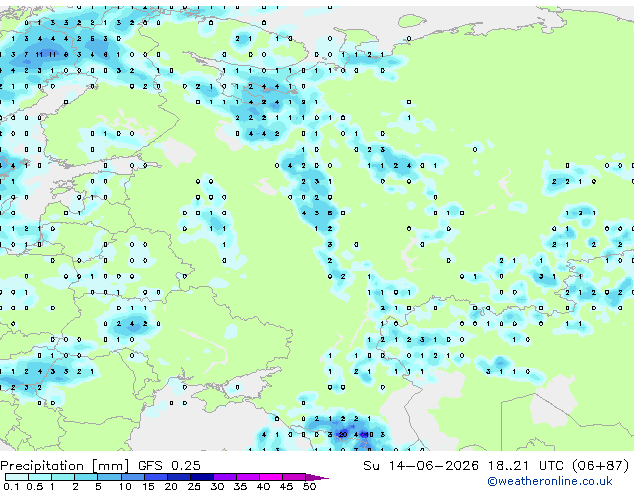Click the 'Precipitation [mm]' title text

coord(65,466)
